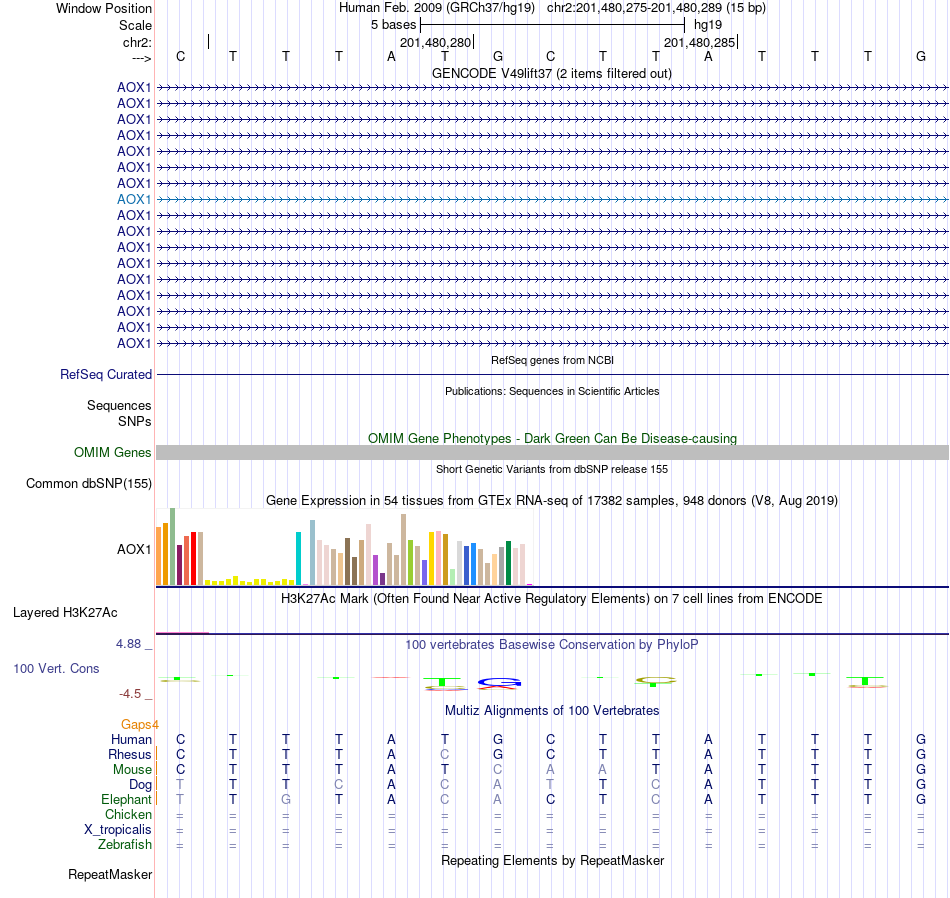The height and width of the screenshot is (898, 950).
Task: Select the light-blue highlighted AOX1 transcript label
Action: tap(134, 199)
